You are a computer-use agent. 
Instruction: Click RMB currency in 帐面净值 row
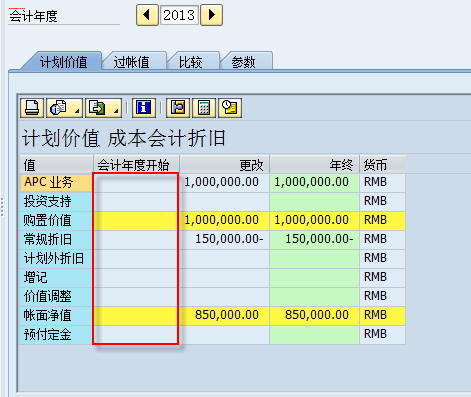(x=383, y=315)
